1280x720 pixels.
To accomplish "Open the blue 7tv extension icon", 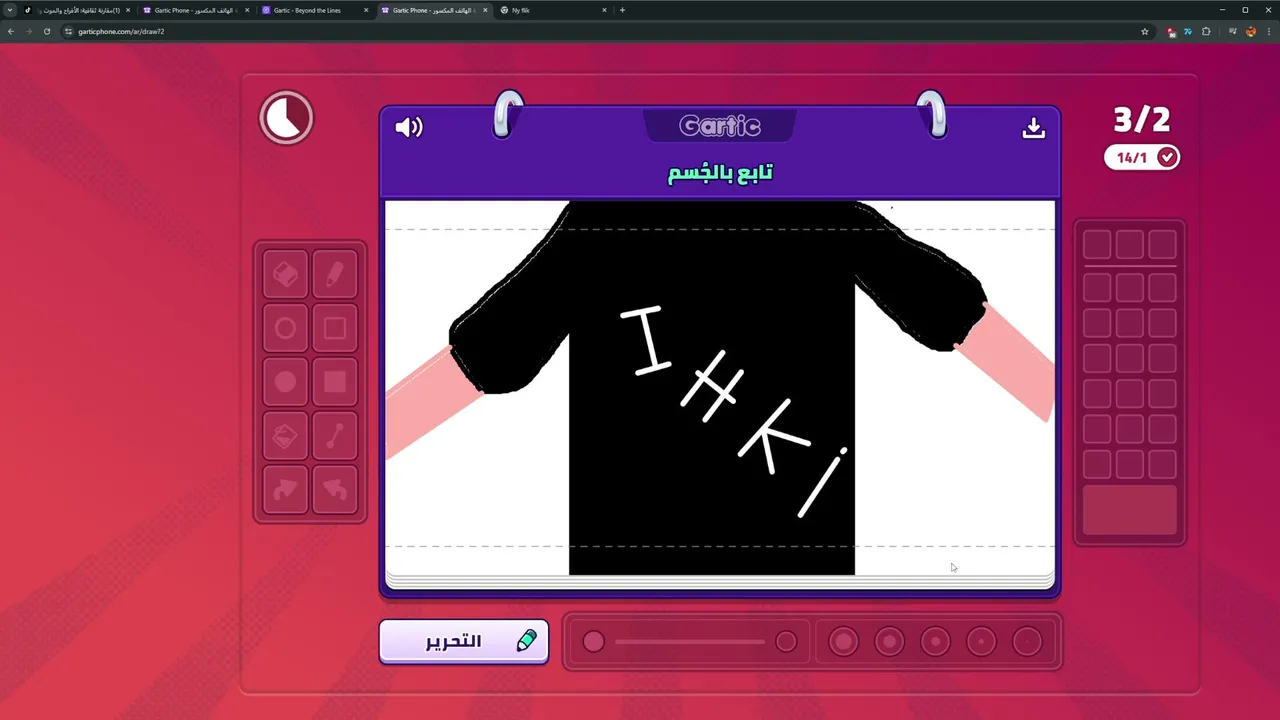I will (x=1188, y=31).
